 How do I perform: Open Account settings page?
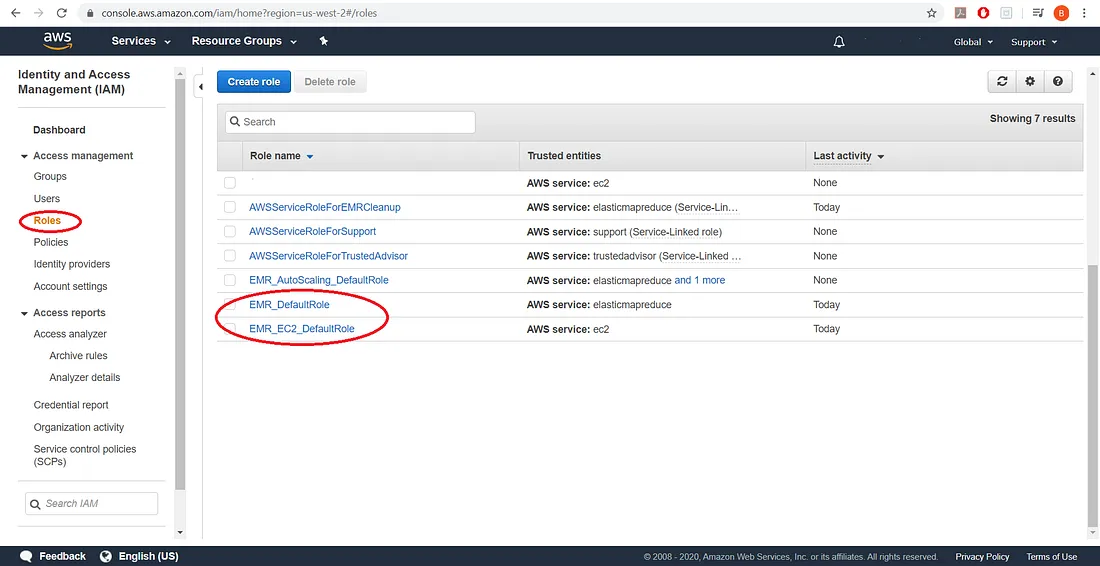(x=70, y=286)
